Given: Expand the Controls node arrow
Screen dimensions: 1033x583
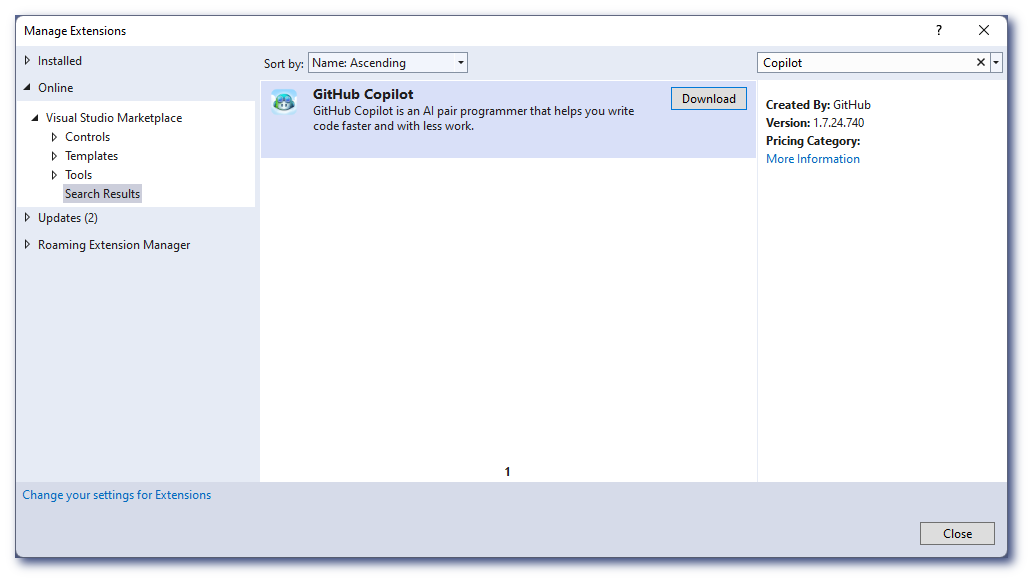Looking at the screenshot, I should coord(54,137).
